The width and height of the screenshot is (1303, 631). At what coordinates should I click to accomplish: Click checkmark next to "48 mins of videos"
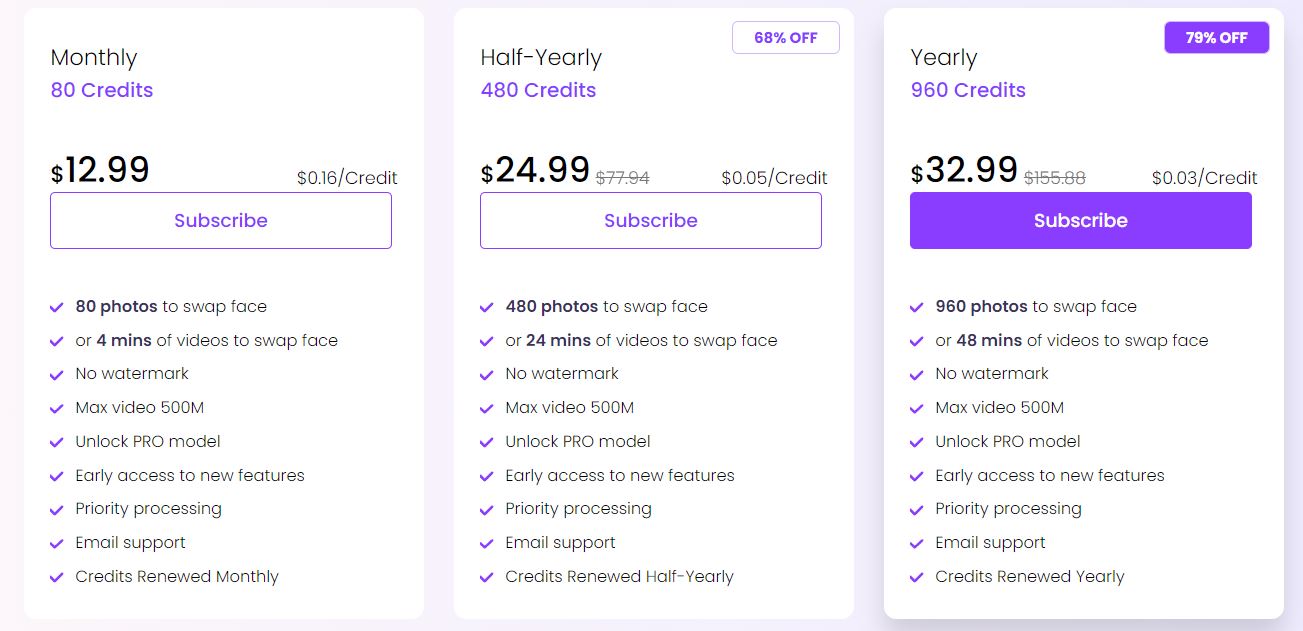(x=917, y=341)
